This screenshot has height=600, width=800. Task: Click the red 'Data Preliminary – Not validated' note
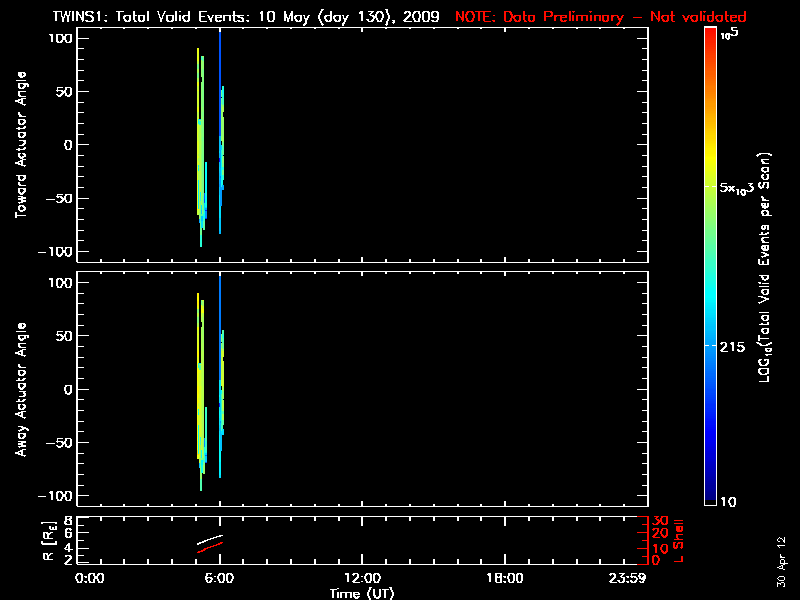600,17
